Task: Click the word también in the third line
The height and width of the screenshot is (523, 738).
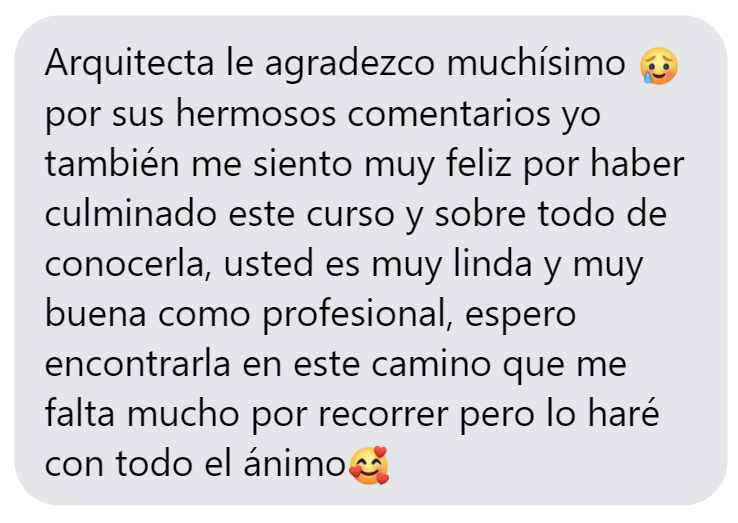Action: [112, 163]
